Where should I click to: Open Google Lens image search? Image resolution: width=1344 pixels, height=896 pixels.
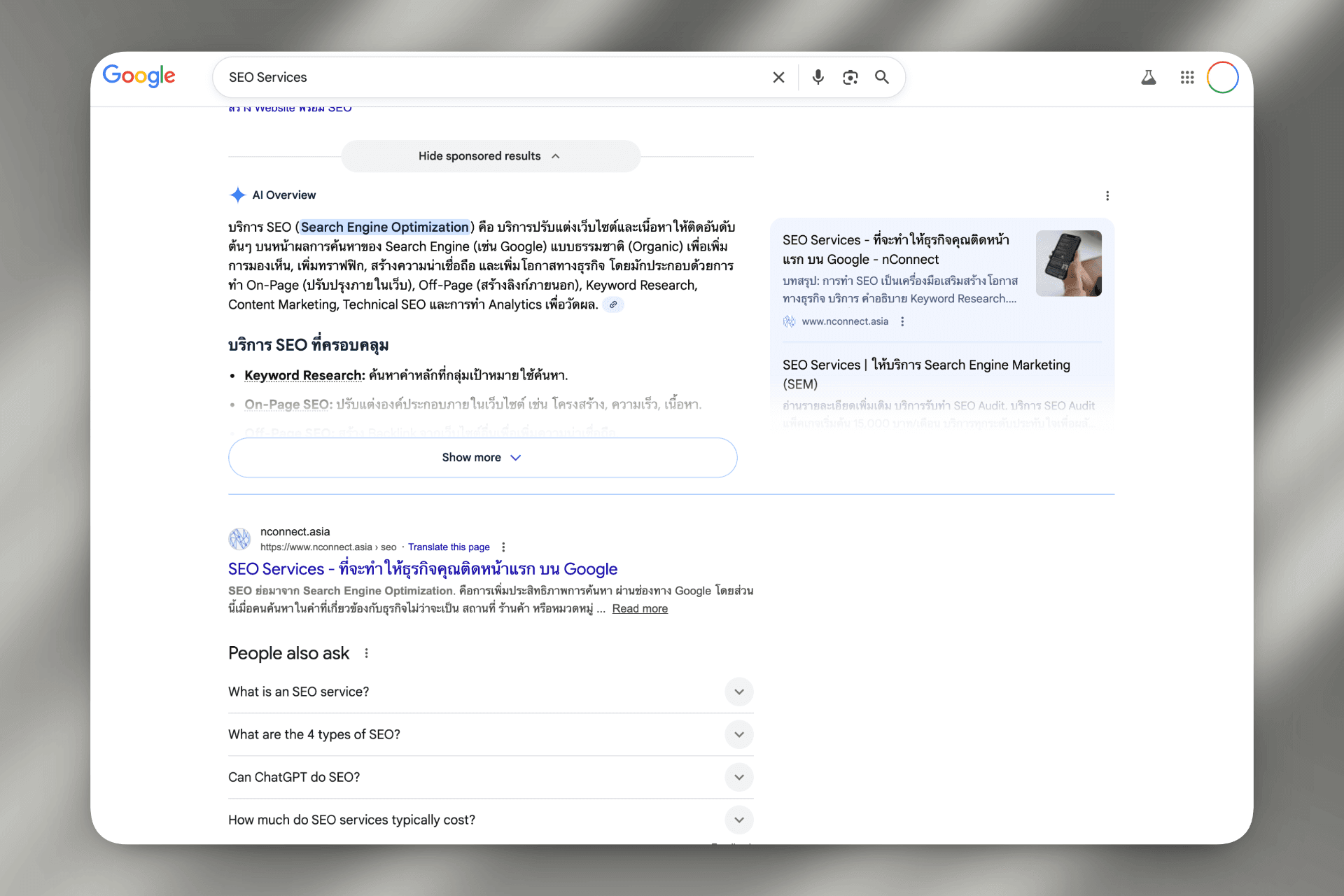[x=850, y=77]
